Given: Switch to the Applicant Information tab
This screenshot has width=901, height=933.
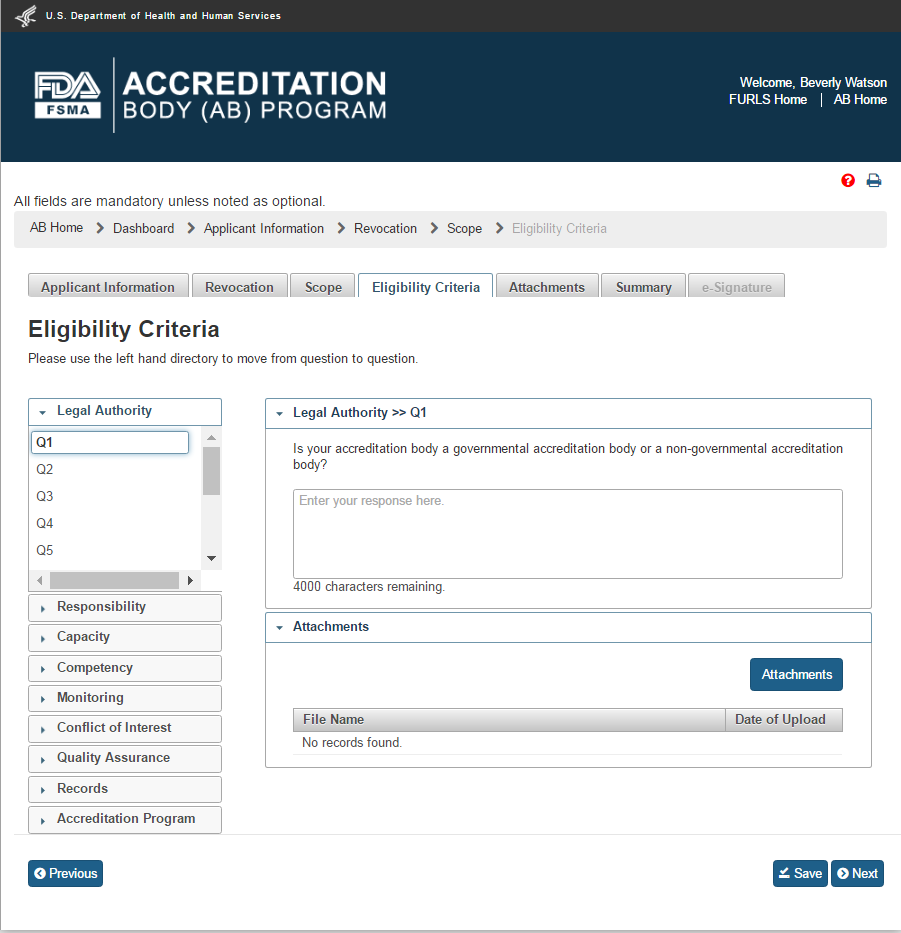Looking at the screenshot, I should point(108,287).
